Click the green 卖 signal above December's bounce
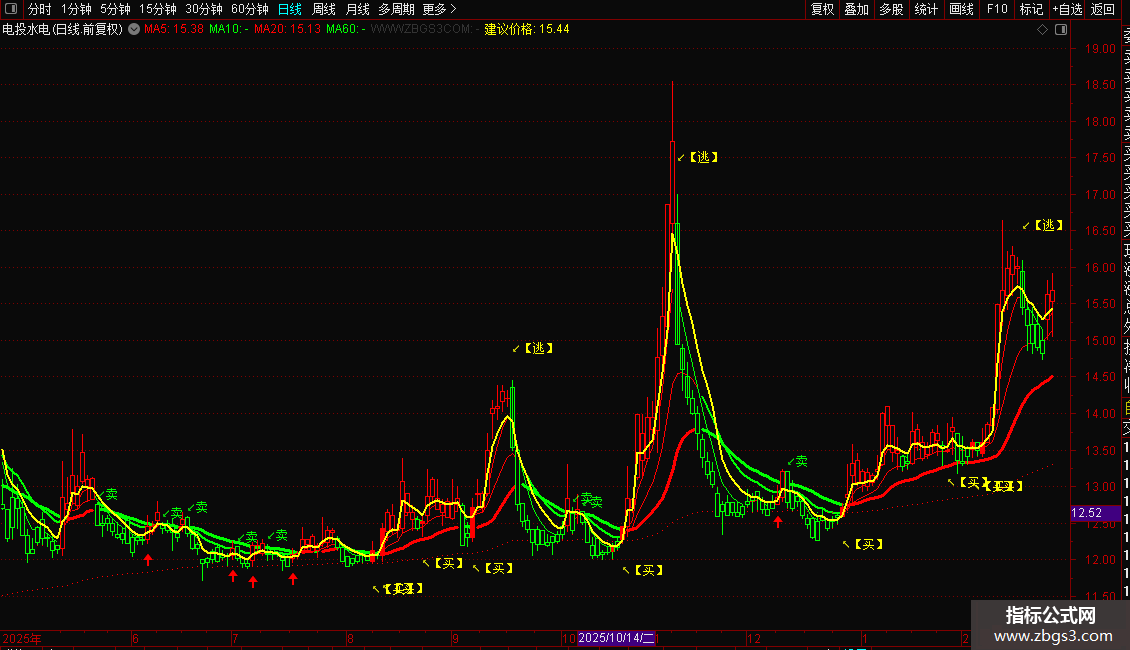The image size is (1130, 650). coord(801,461)
